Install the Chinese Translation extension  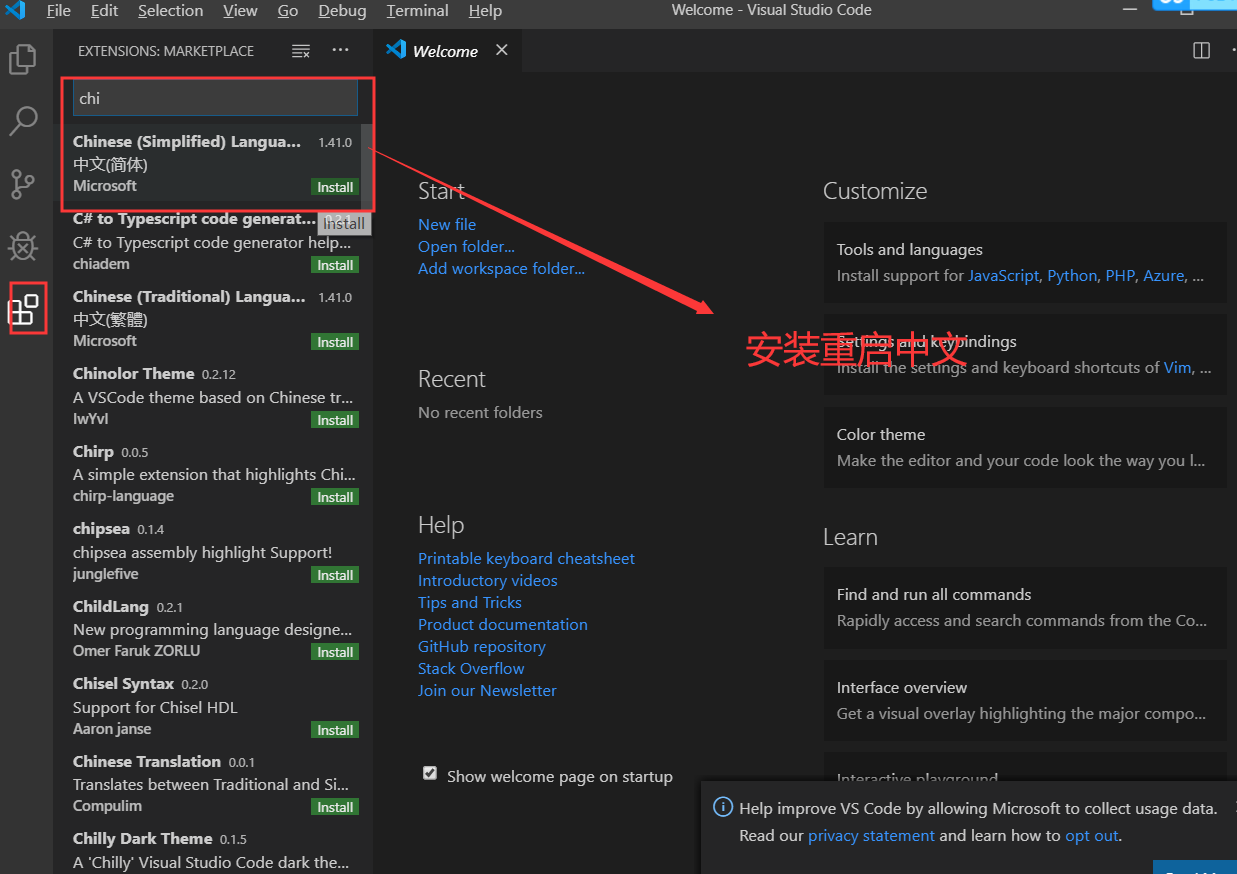pyautogui.click(x=335, y=807)
